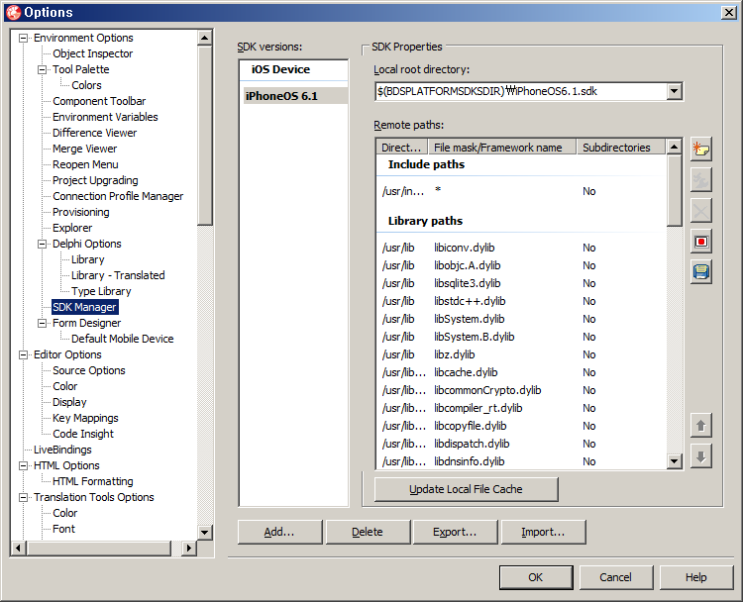Collapse the Environment Options tree node
743x602 pixels.
pyautogui.click(x=23, y=38)
